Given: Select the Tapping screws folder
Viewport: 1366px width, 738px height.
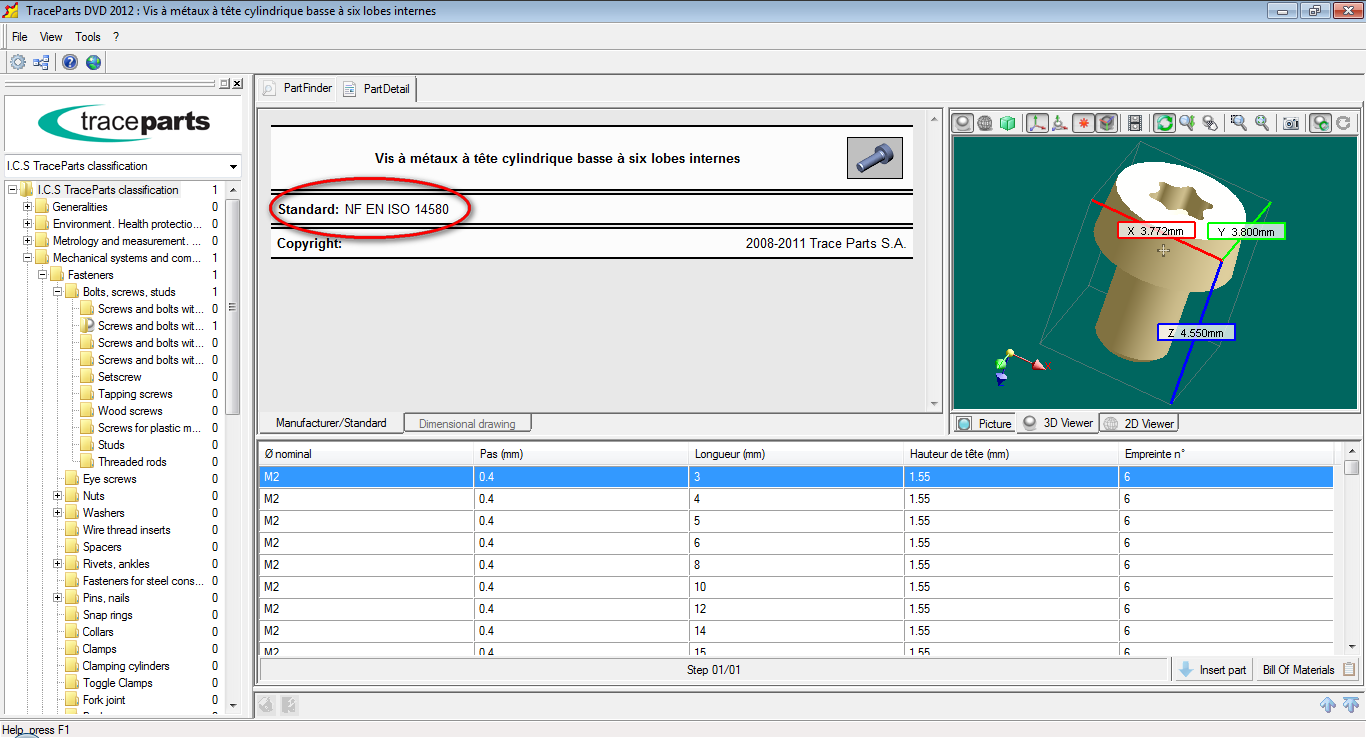Looking at the screenshot, I should (x=135, y=394).
